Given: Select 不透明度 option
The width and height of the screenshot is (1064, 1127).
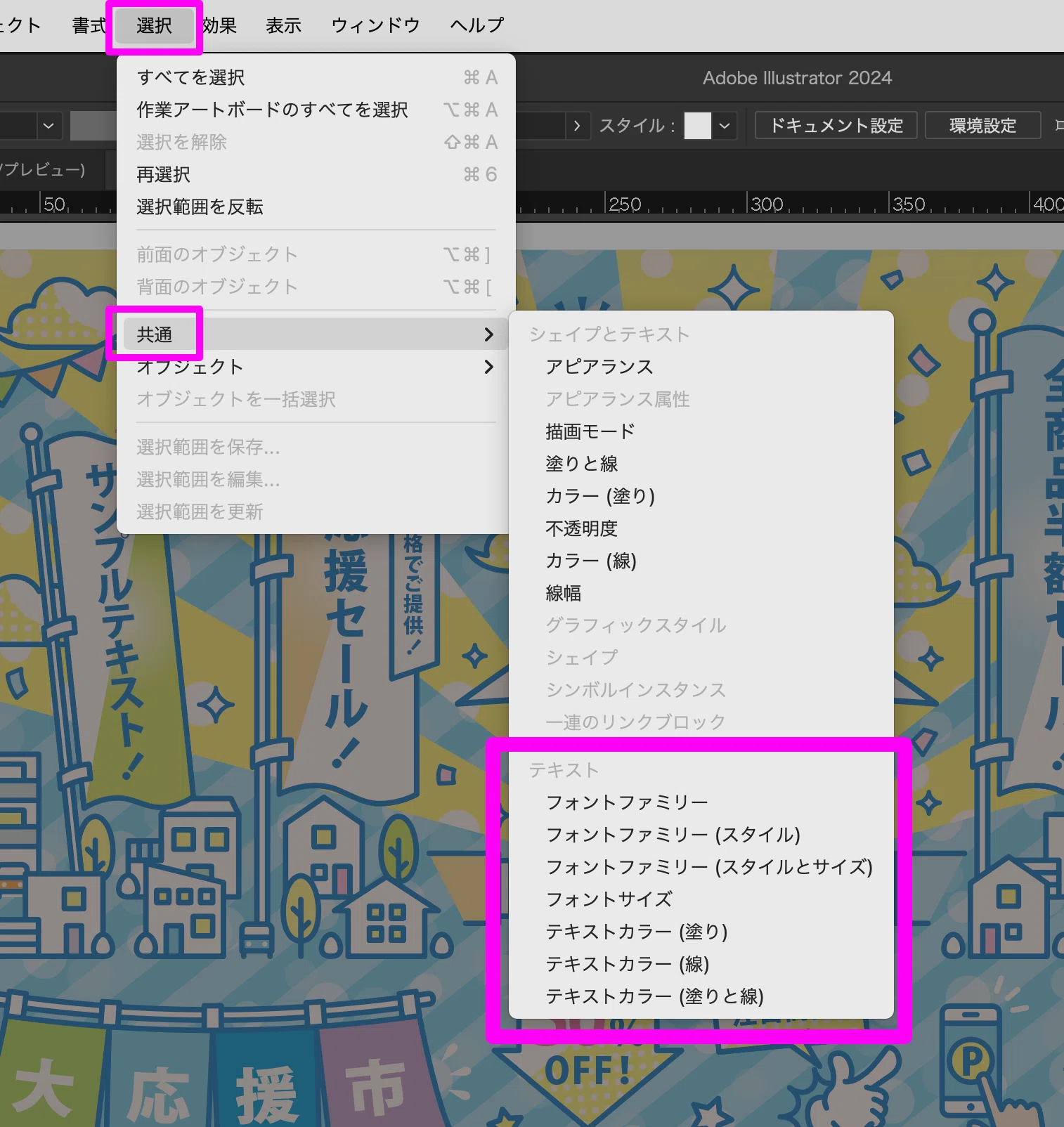Looking at the screenshot, I should 701,528.
